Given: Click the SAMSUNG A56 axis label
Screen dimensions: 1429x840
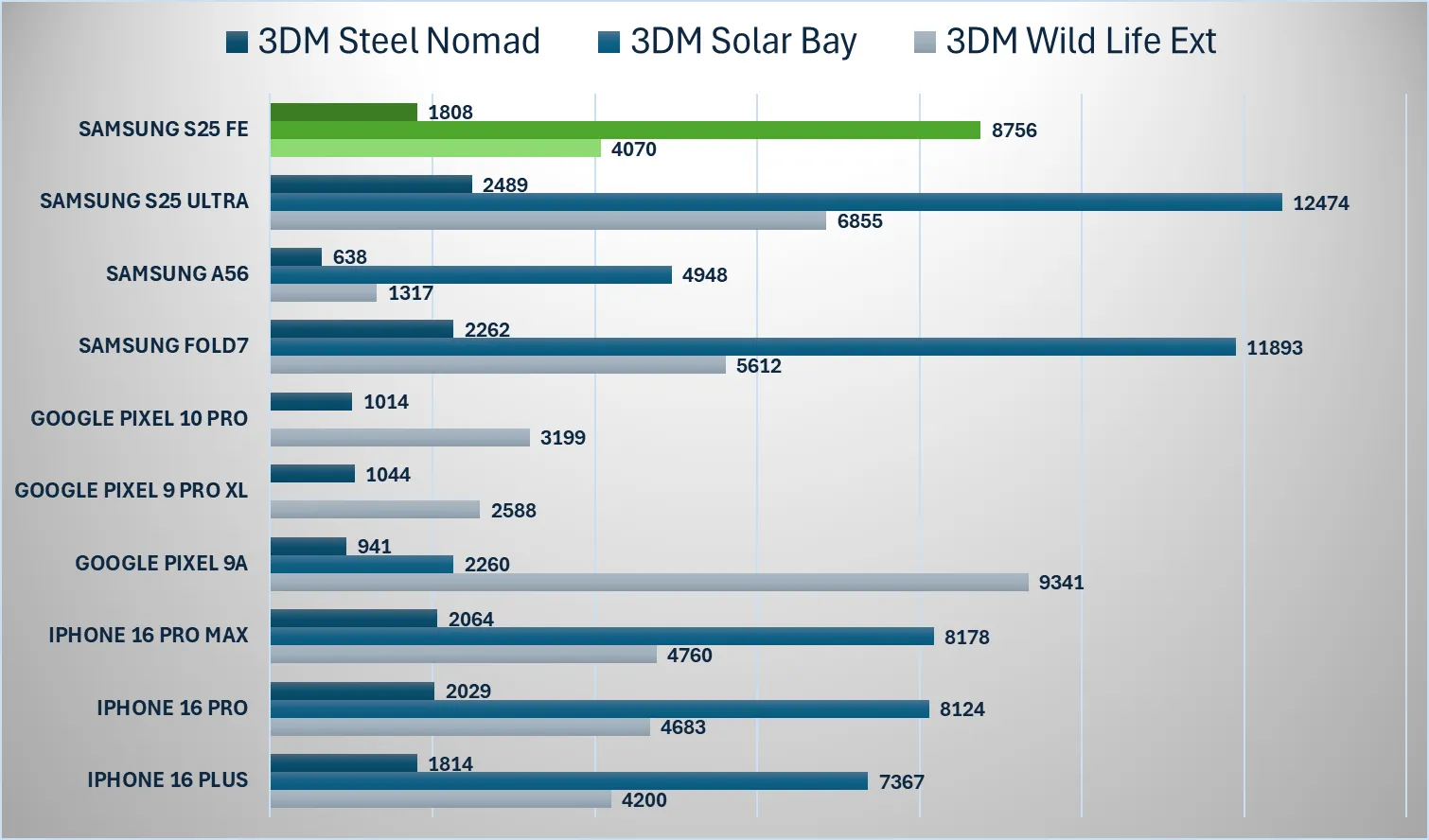Looking at the screenshot, I should [177, 273].
